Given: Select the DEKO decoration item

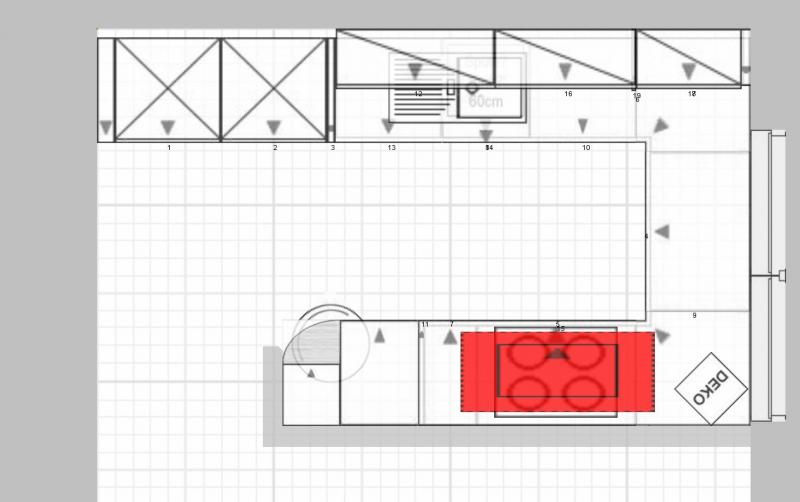Looking at the screenshot, I should [711, 388].
